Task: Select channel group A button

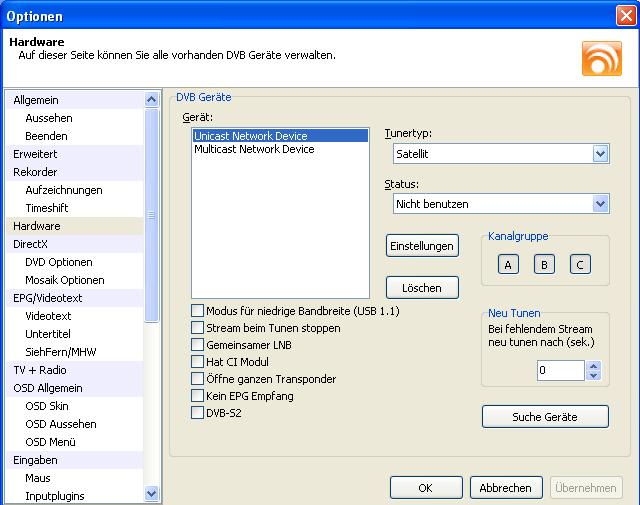Action: tap(508, 264)
